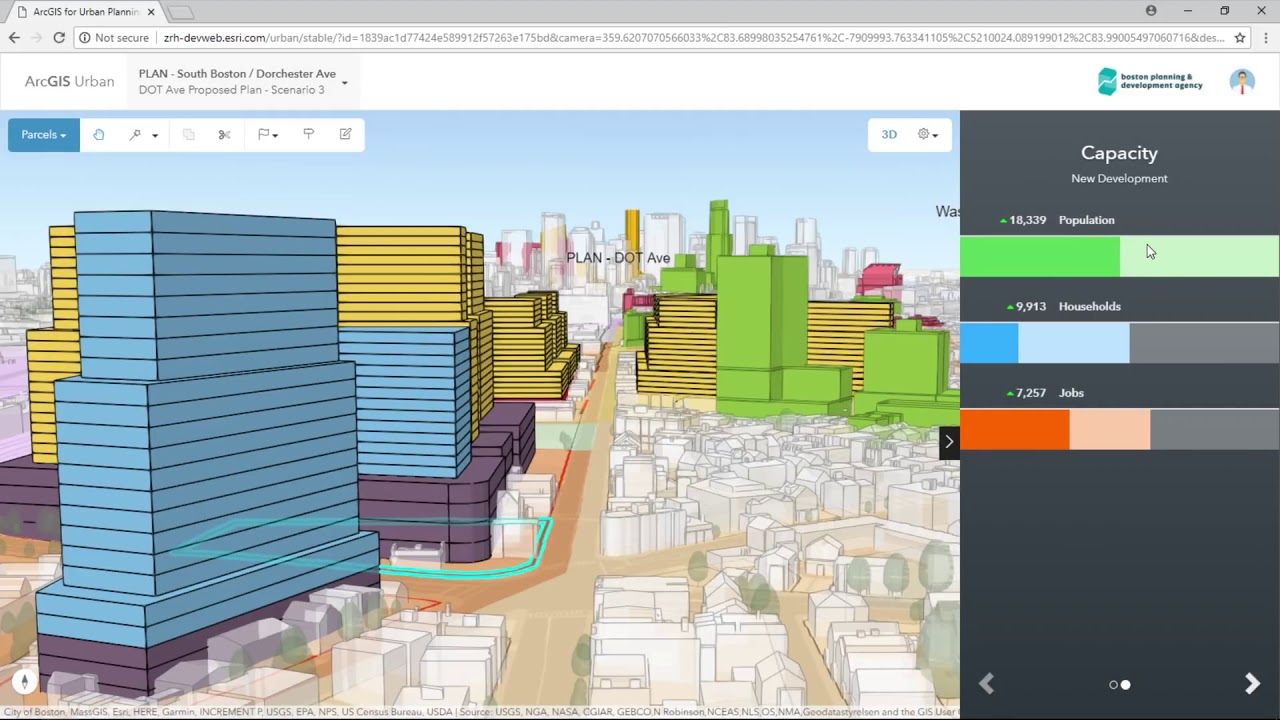Viewport: 1280px width, 720px height.
Task: Open the Parcels dropdown menu
Action: [x=44, y=135]
